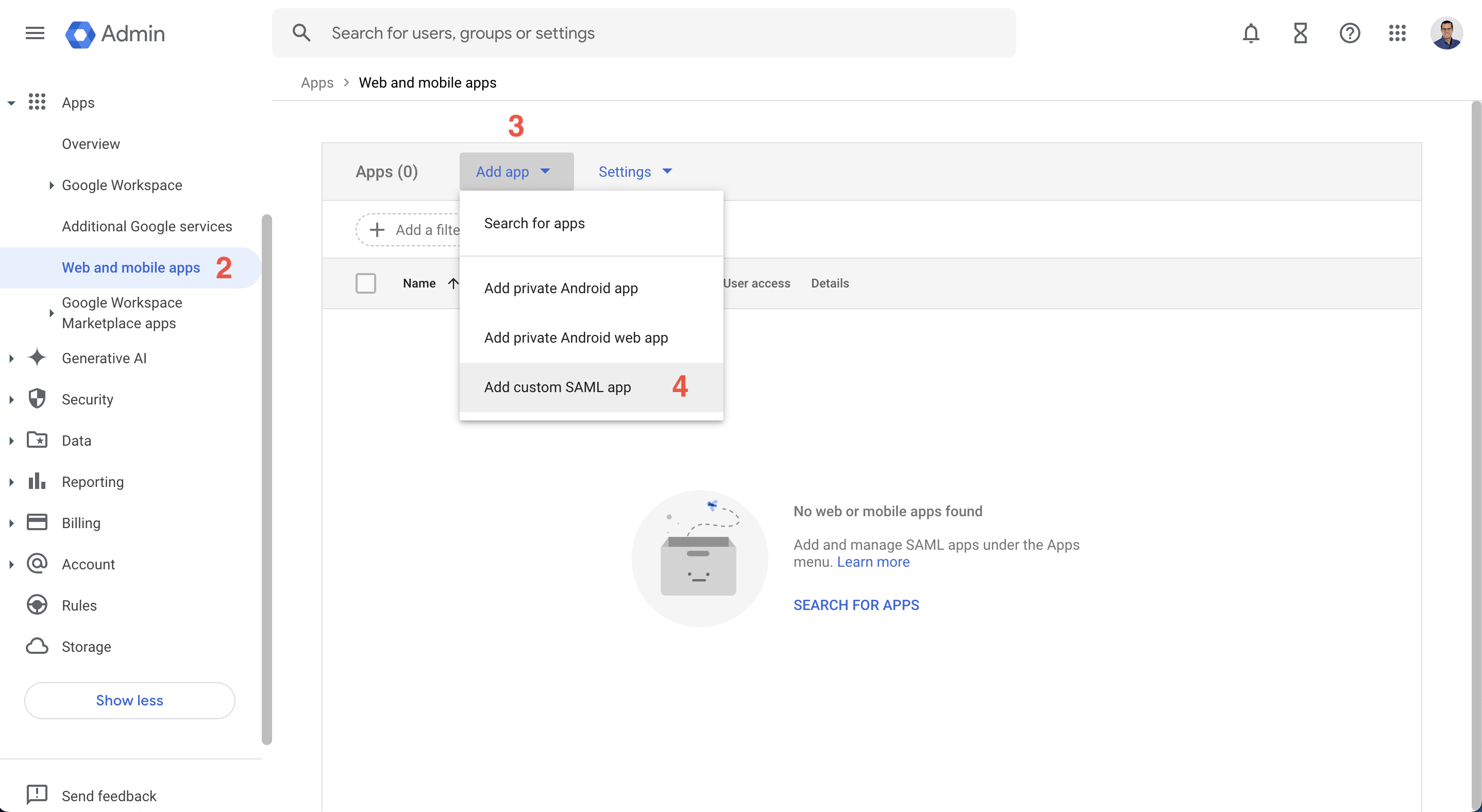Click the hourglass tasks icon

[1300, 33]
